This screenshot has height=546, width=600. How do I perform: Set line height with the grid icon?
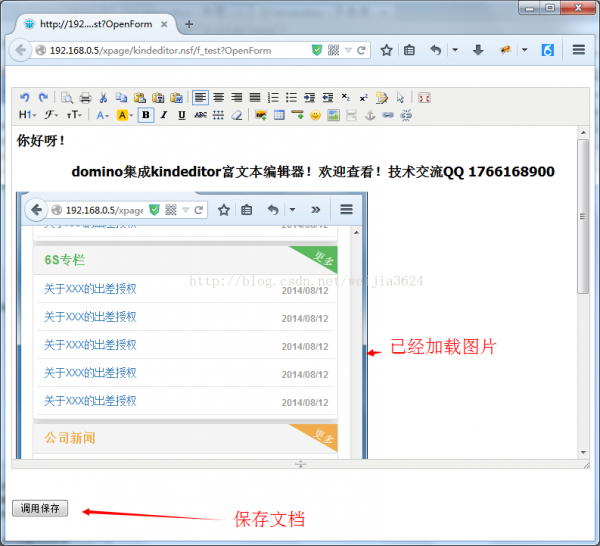(218, 115)
